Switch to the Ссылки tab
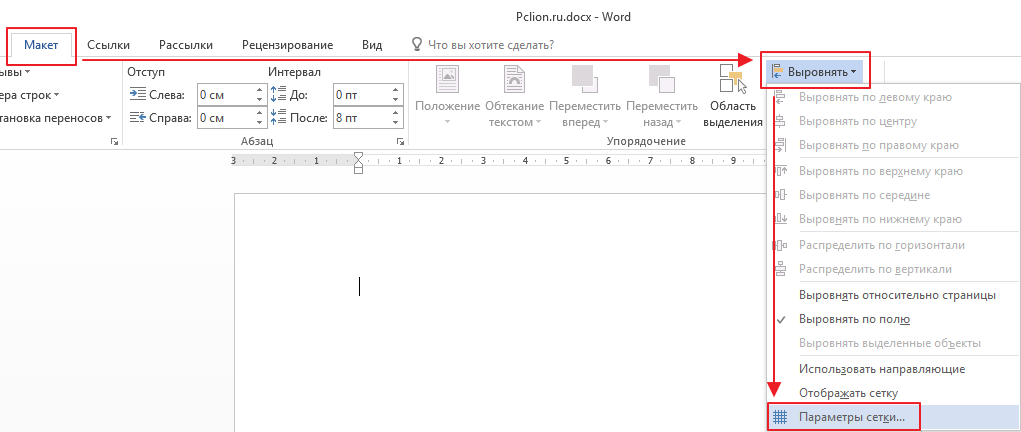The image size is (1021, 432). click(108, 45)
